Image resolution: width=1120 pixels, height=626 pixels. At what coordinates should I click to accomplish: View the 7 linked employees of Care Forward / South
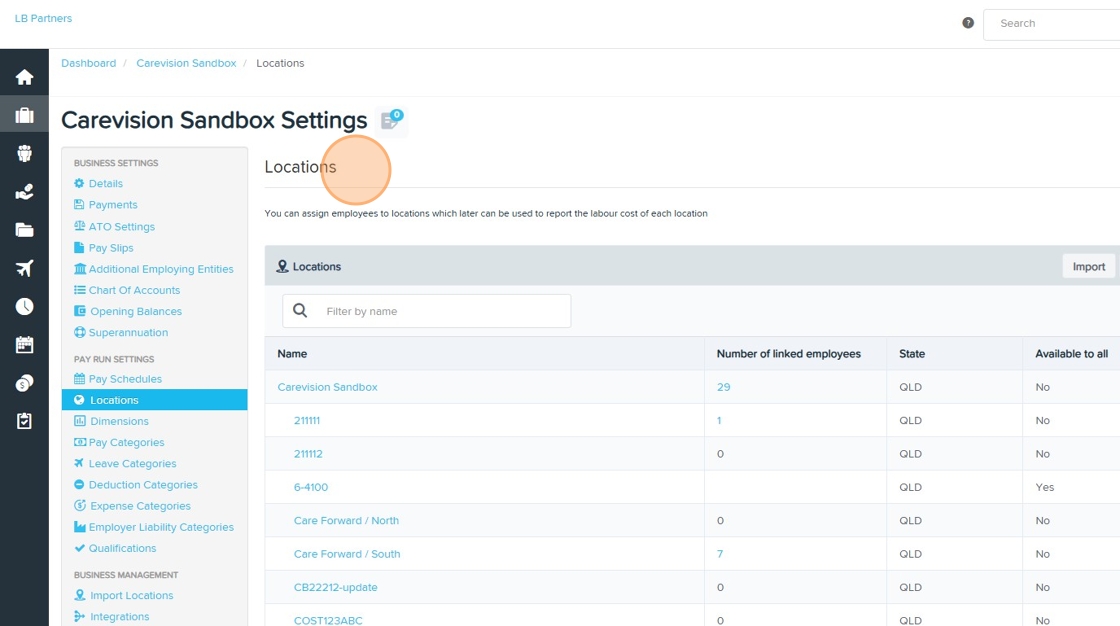pyautogui.click(x=720, y=554)
